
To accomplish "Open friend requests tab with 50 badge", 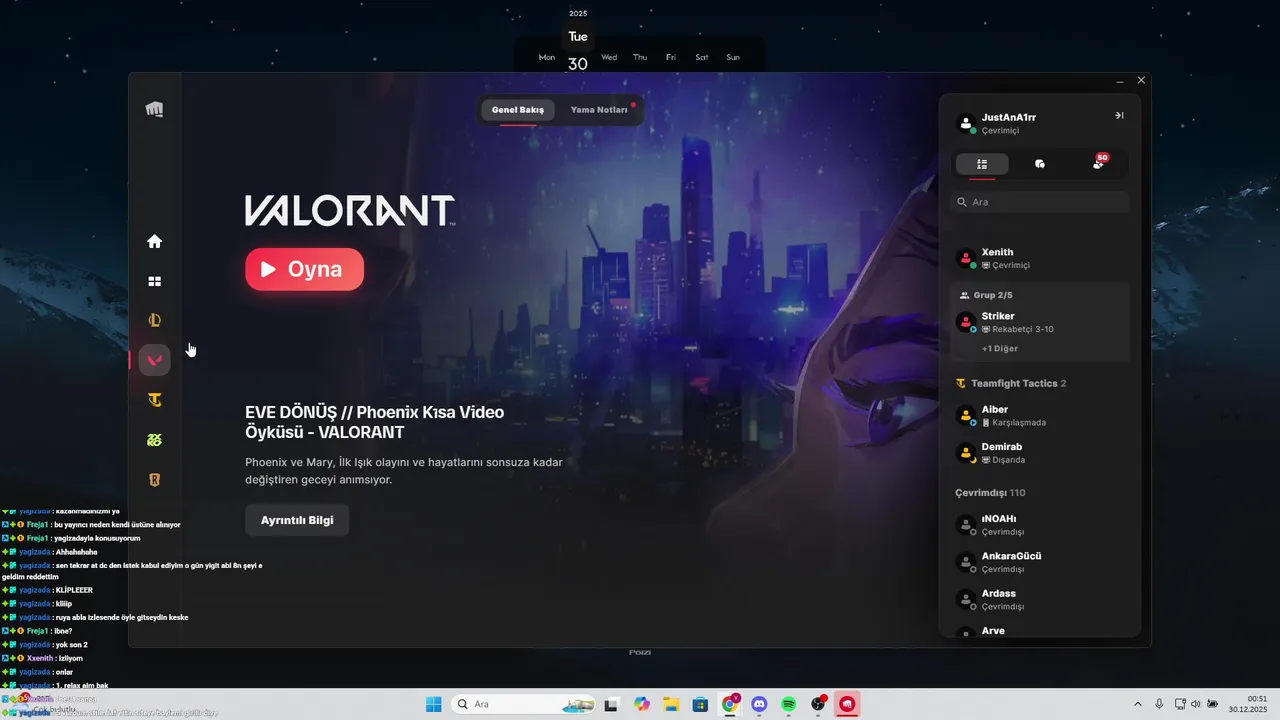I will click(1099, 163).
